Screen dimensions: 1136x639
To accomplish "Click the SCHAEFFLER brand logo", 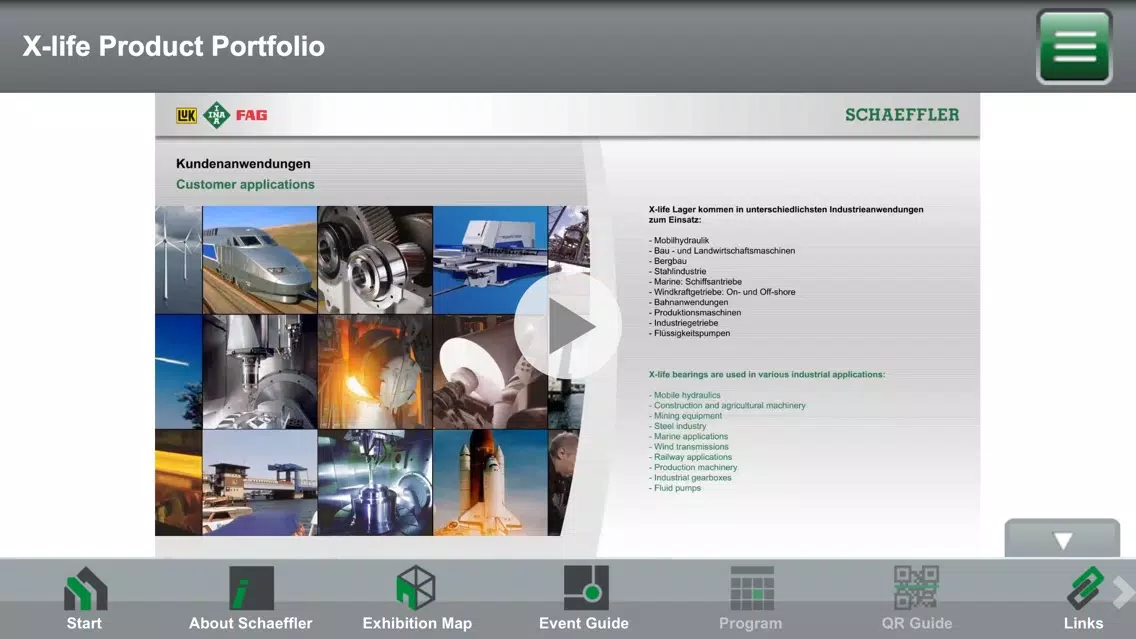I will [902, 114].
